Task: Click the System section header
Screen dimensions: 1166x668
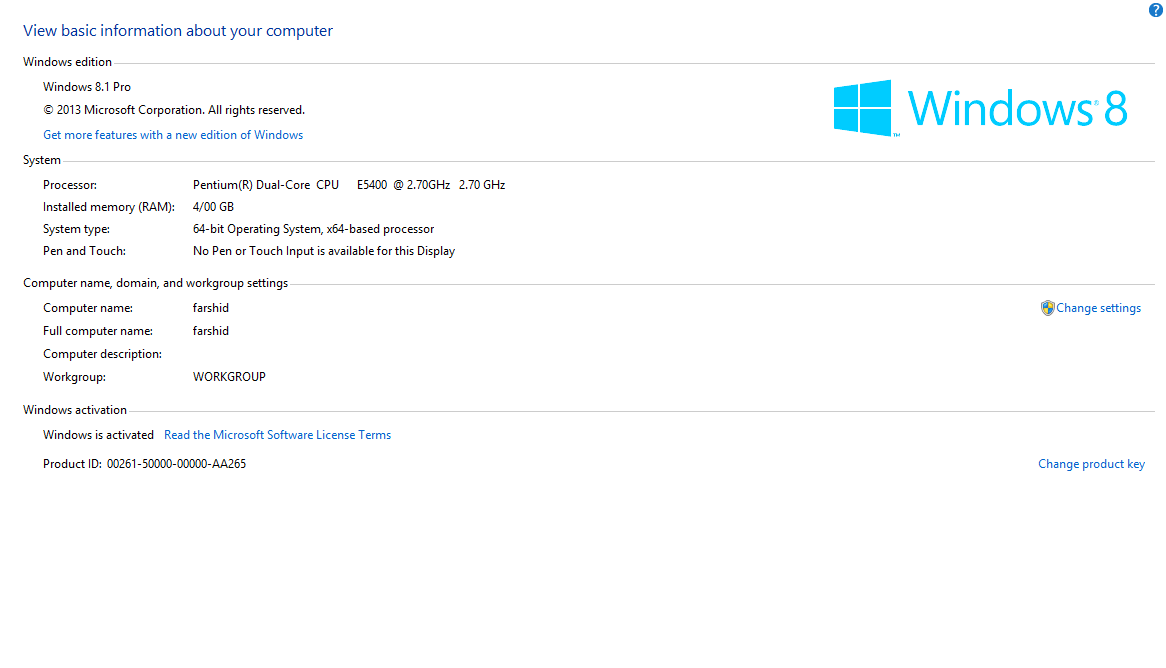Action: point(42,160)
